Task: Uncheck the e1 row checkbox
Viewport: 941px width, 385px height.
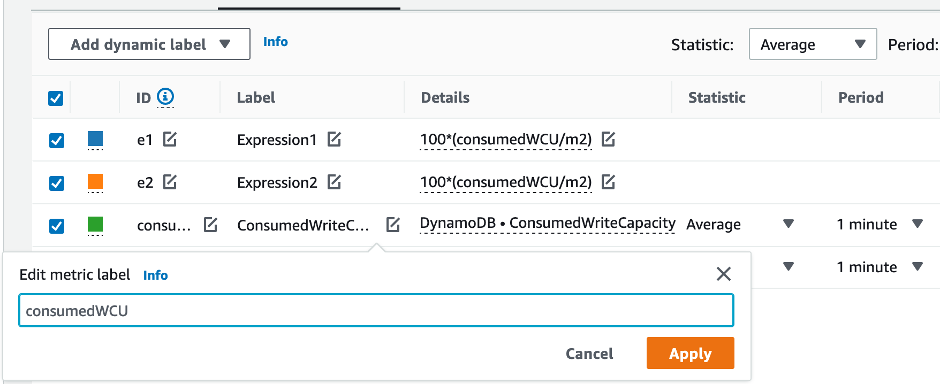Action: [56, 140]
